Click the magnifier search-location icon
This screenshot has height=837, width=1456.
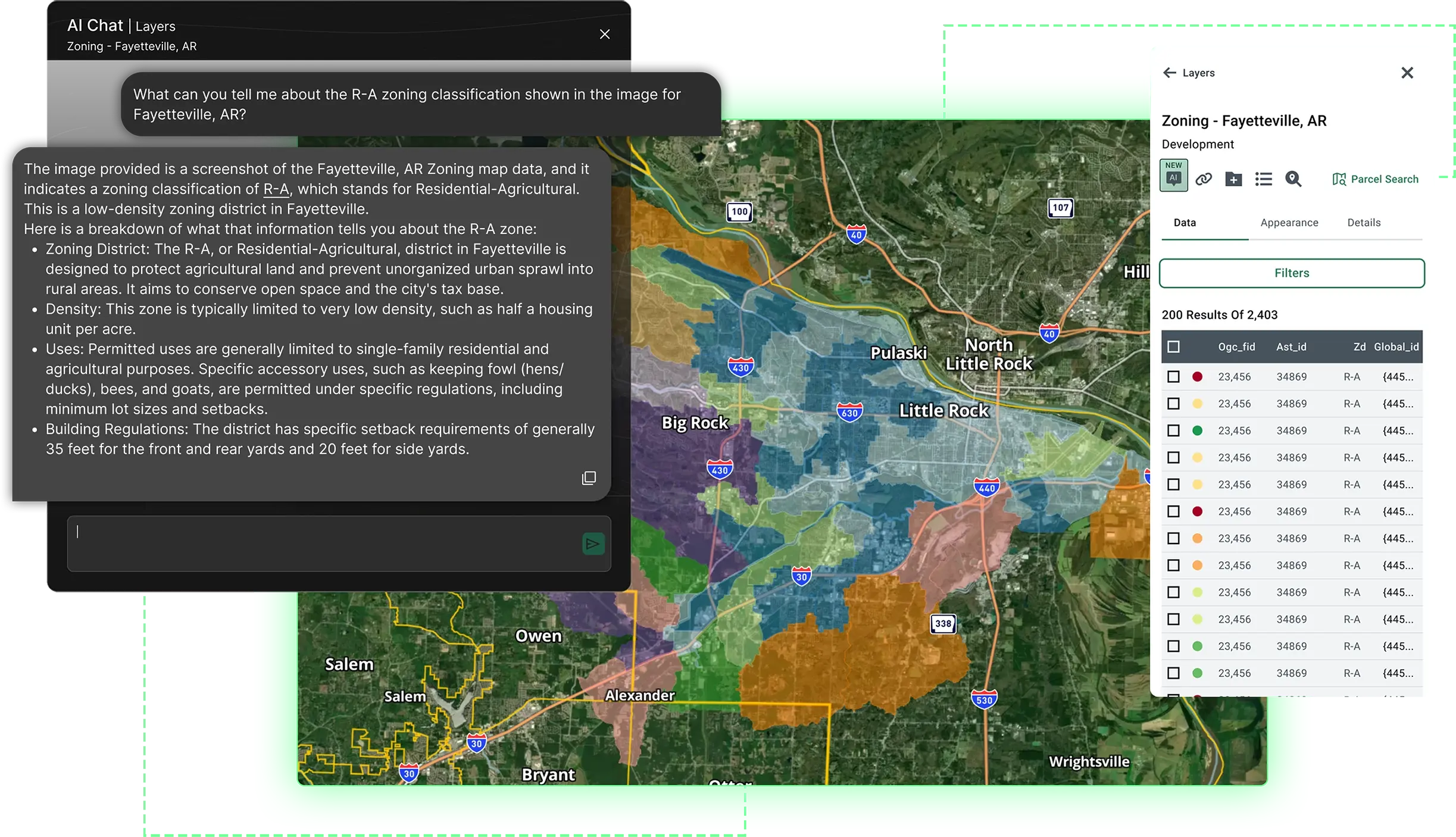coord(1293,179)
